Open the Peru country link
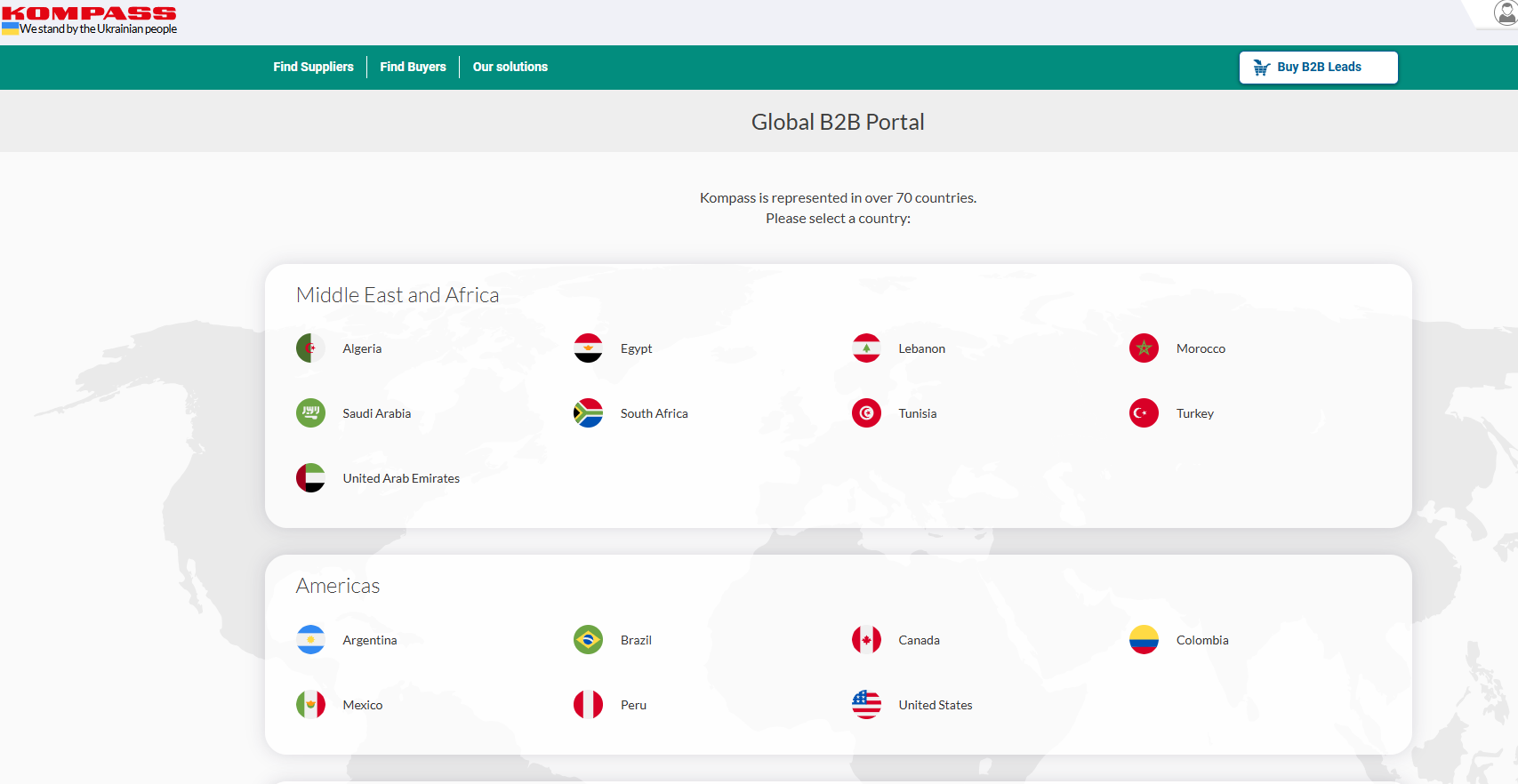This screenshot has width=1518, height=784. [x=633, y=705]
